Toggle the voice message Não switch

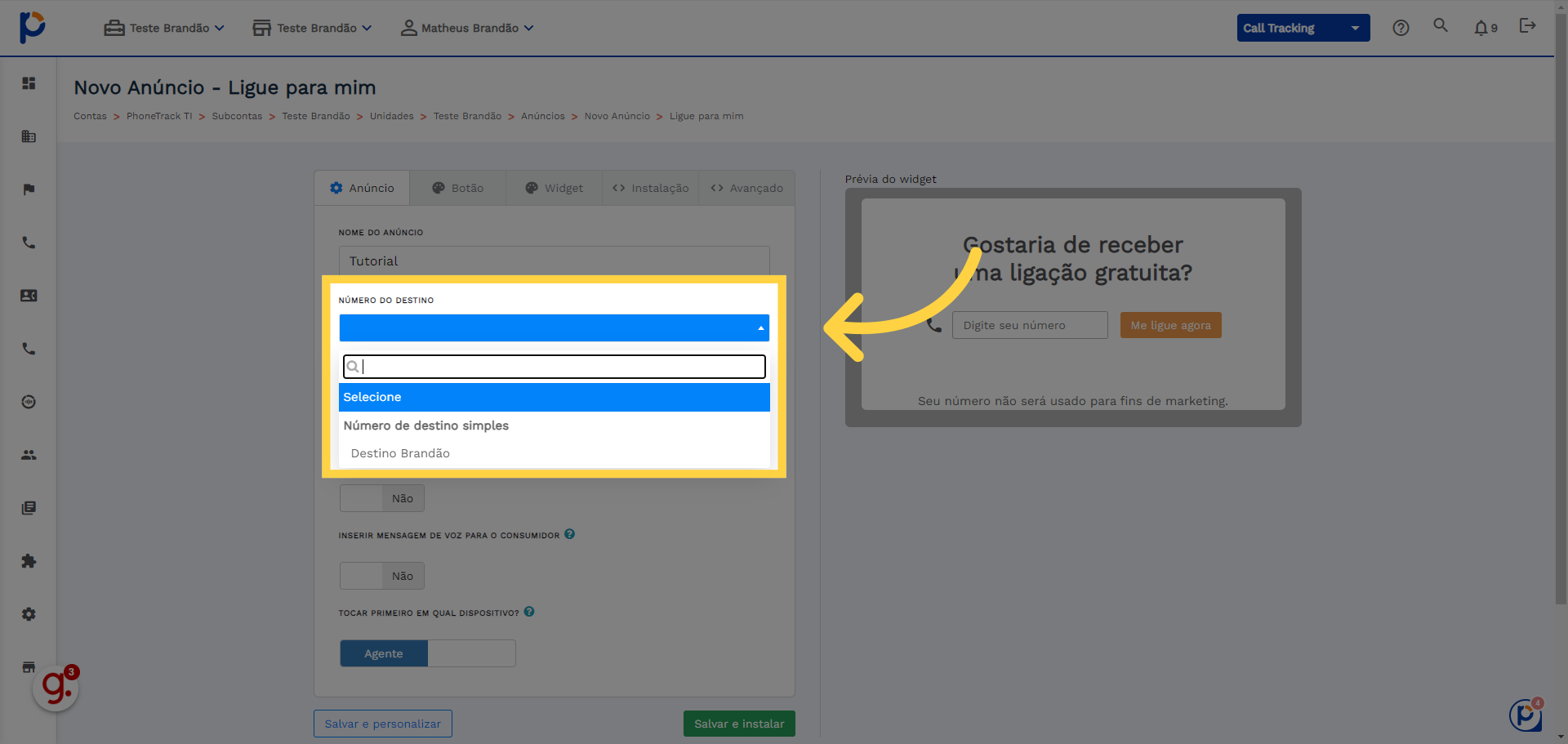382,576
